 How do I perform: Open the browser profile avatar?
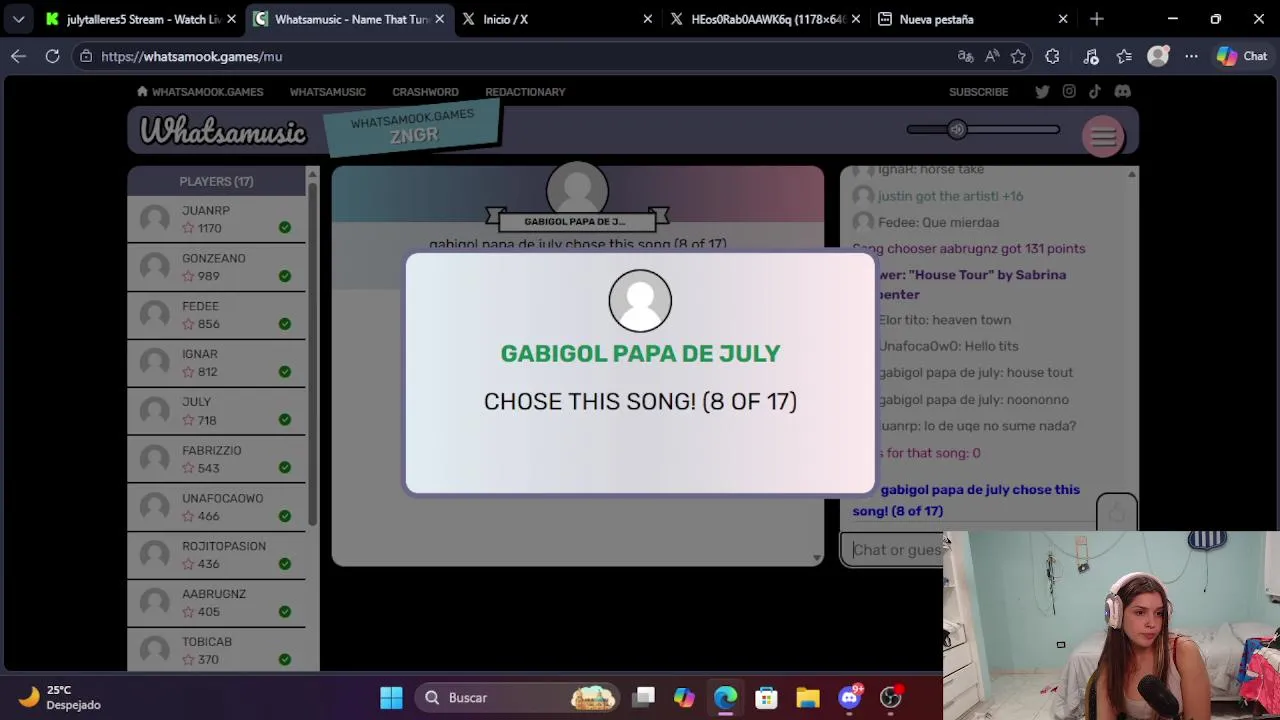click(x=1158, y=57)
